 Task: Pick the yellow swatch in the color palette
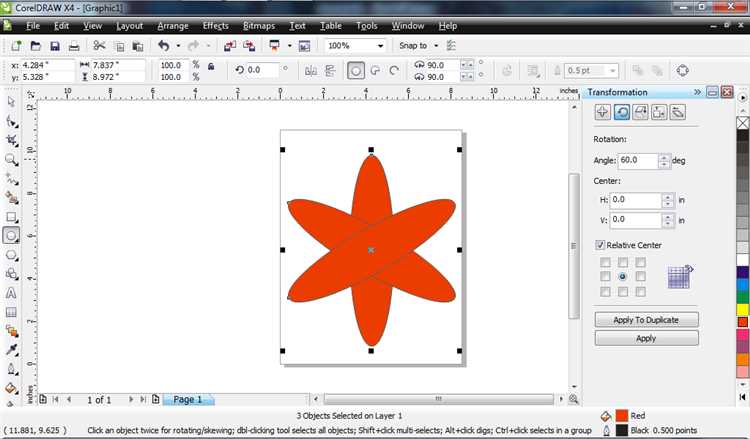click(742, 310)
